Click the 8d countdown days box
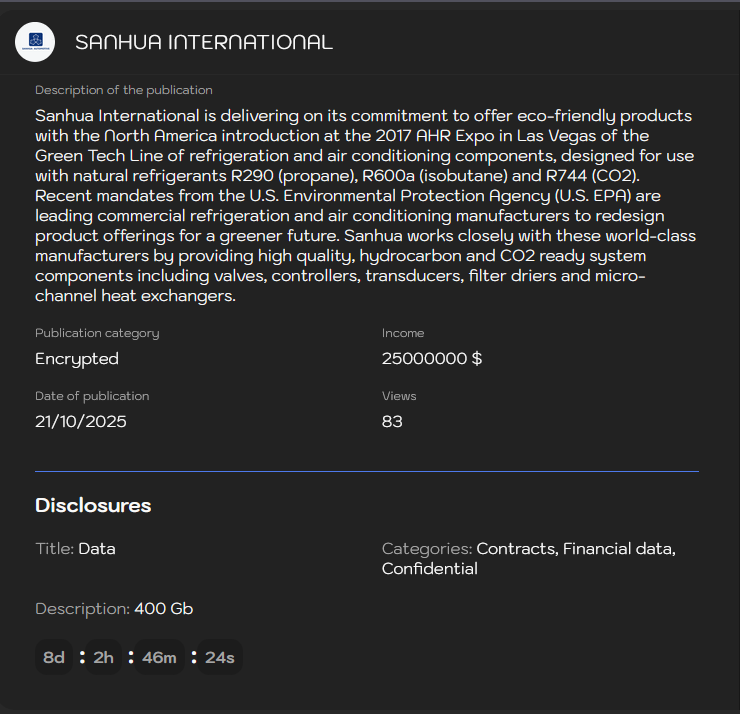This screenshot has width=740, height=714. (x=54, y=657)
